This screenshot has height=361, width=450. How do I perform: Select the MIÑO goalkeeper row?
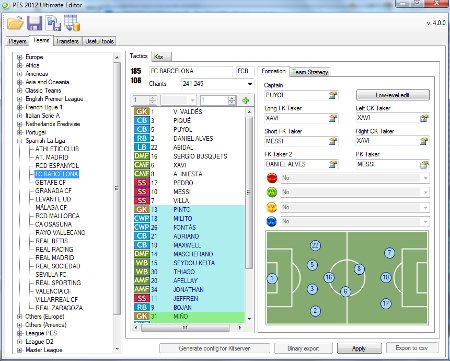(x=189, y=316)
